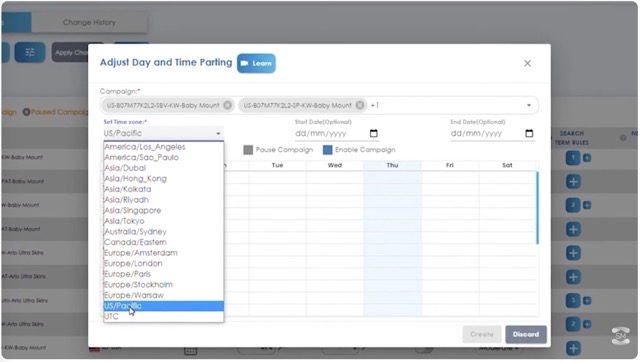Click the Sat column header
Image resolution: width=640 pixels, height=362 pixels.
pos(507,165)
